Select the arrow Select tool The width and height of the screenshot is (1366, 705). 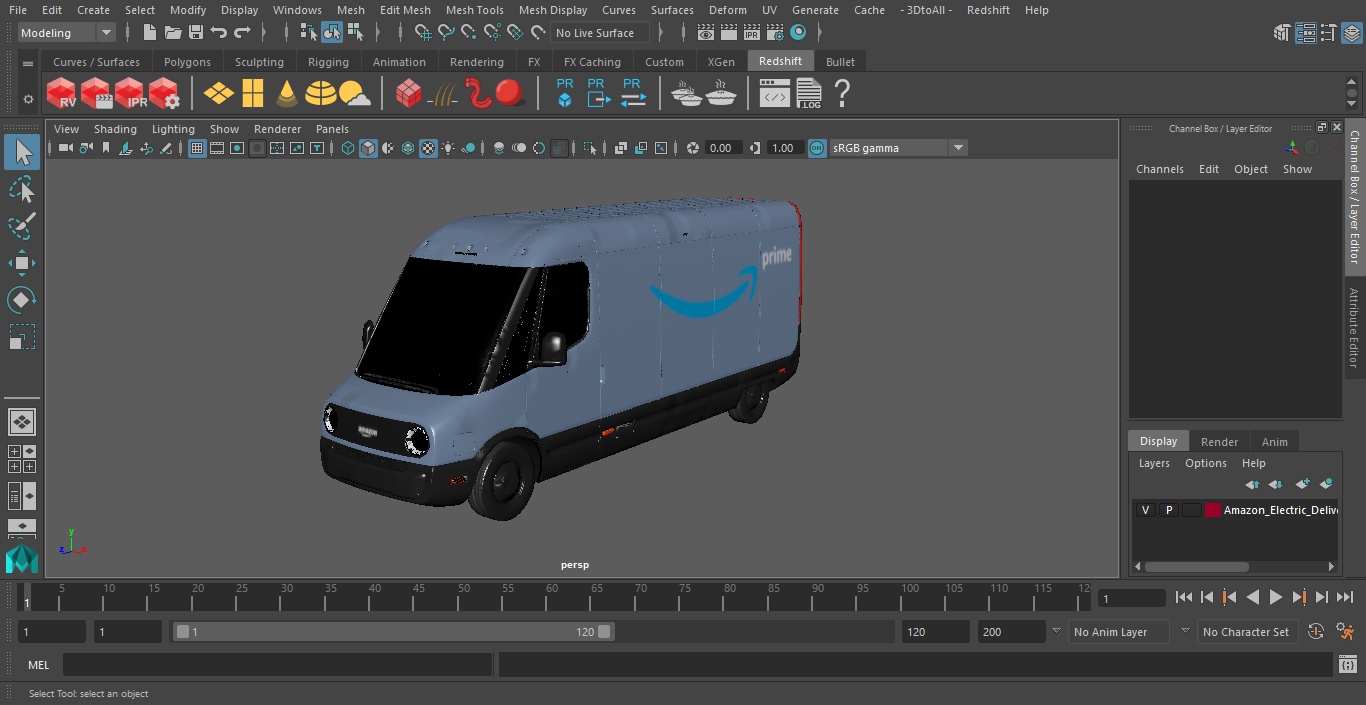point(22,152)
